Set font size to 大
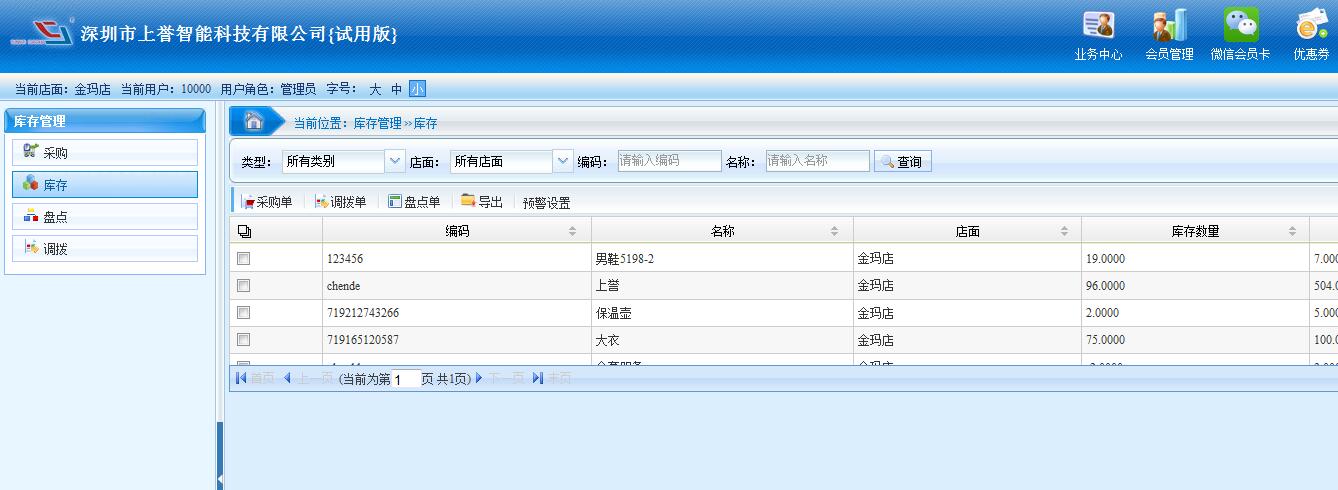1338x490 pixels. (x=375, y=89)
